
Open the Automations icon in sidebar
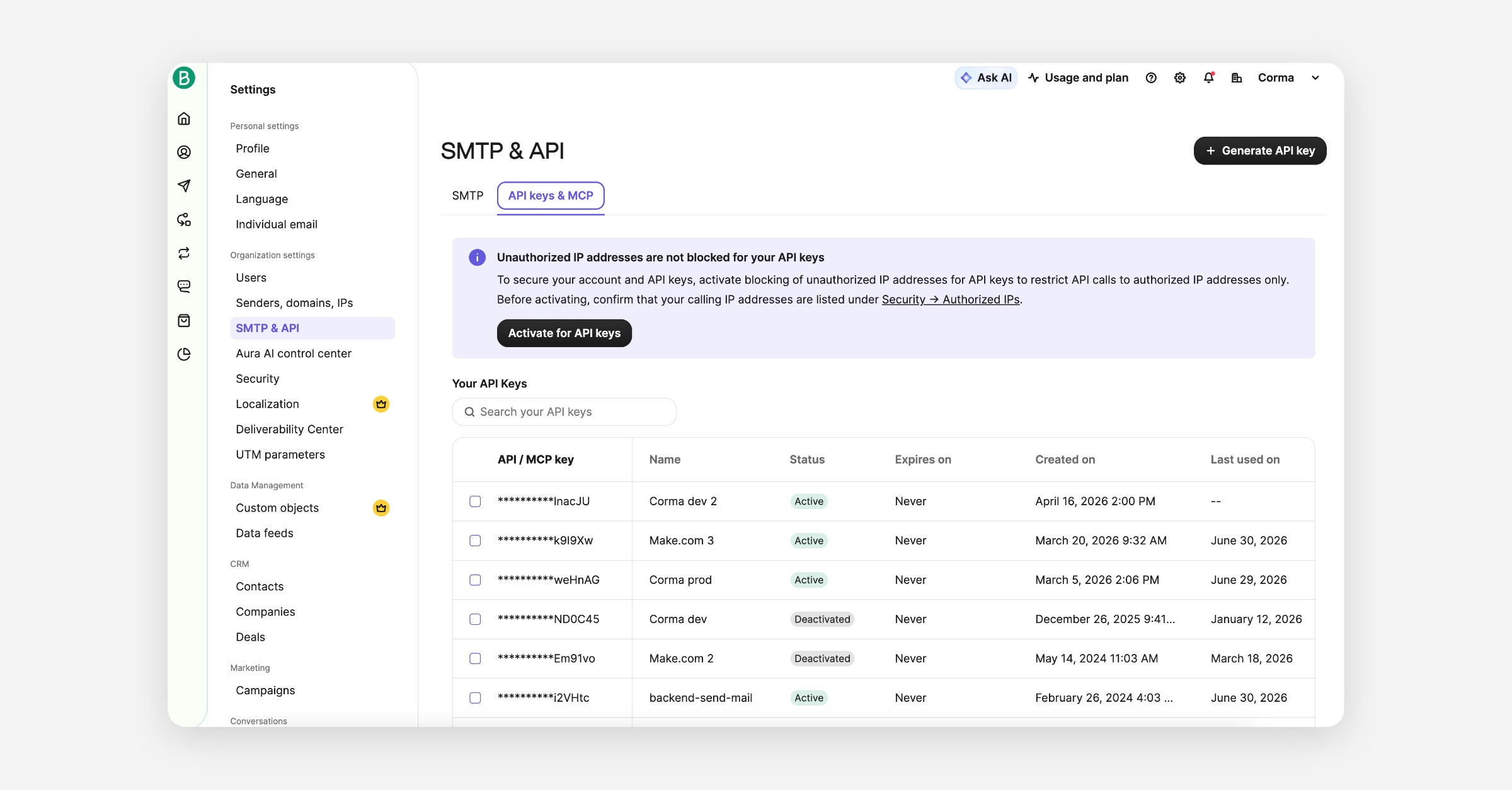coord(184,219)
